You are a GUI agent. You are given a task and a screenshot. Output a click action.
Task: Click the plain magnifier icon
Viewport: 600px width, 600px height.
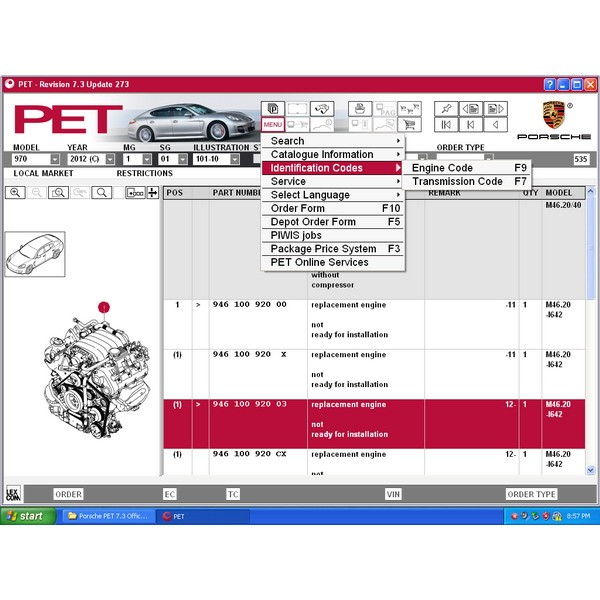coord(101,192)
